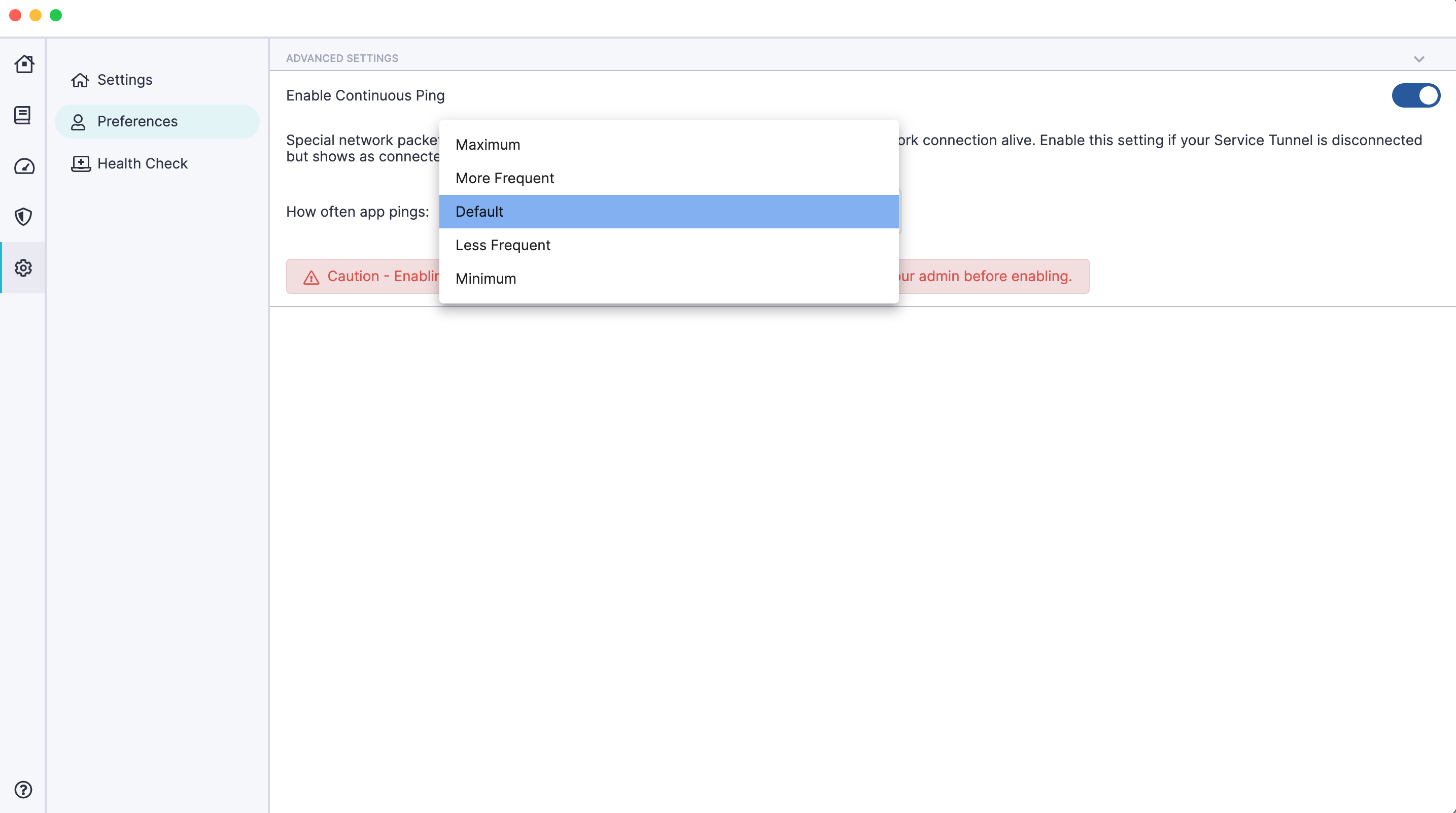Viewport: 1456px width, 813px height.
Task: Toggle Enable Continuous Ping switch
Action: click(x=1415, y=95)
